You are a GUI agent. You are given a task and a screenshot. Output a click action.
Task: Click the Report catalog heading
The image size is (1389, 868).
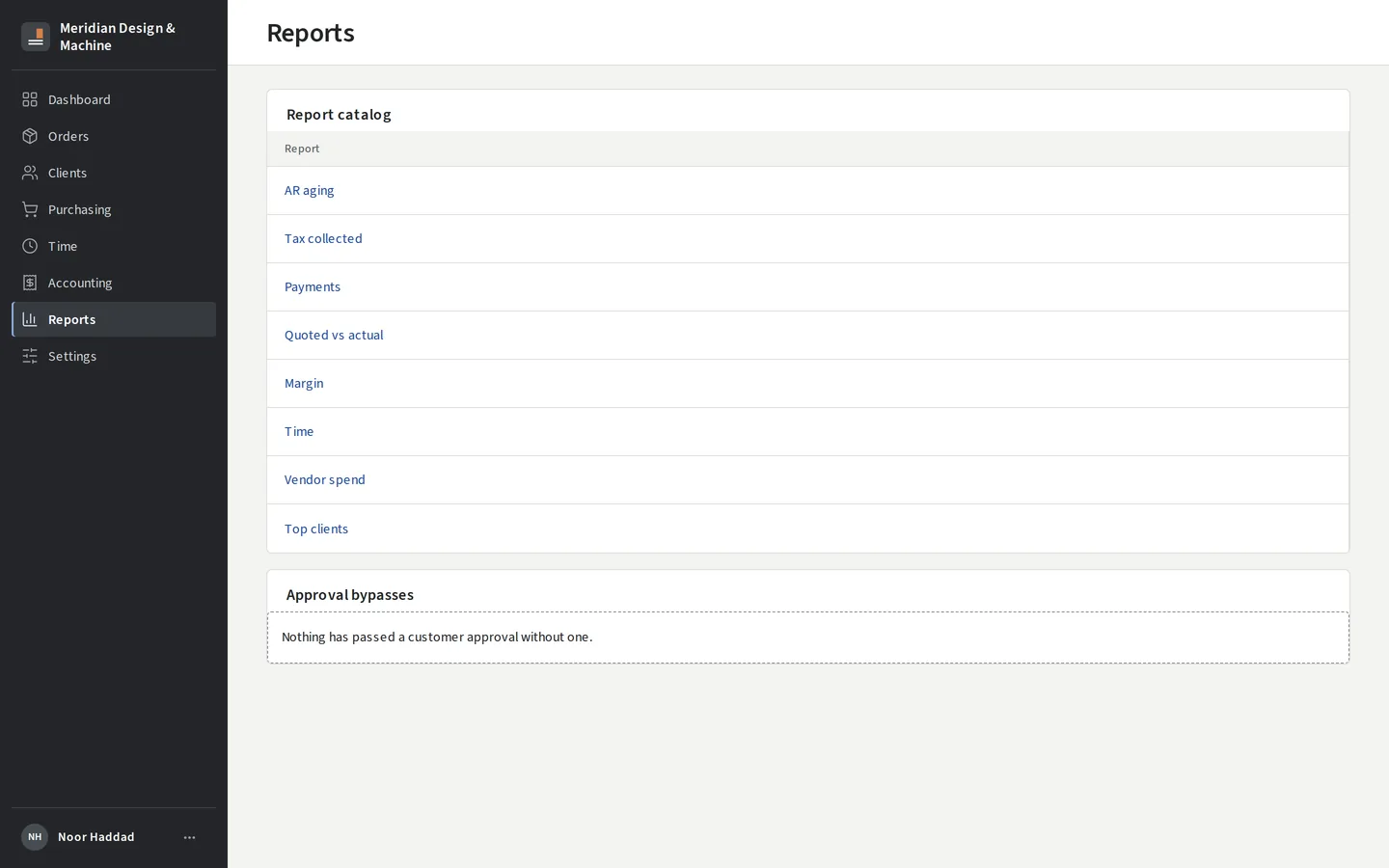tap(339, 114)
